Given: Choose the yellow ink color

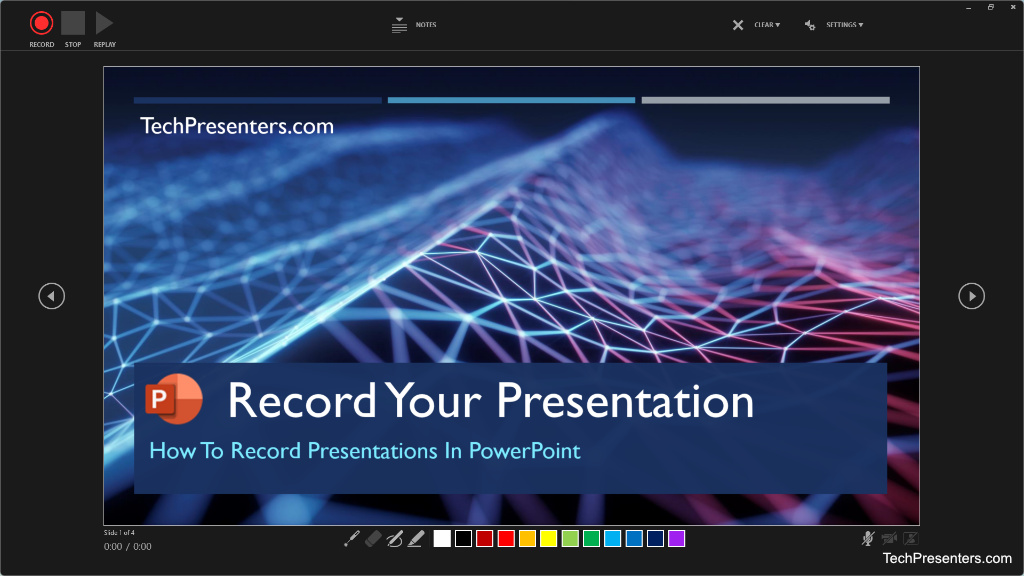Looking at the screenshot, I should (x=549, y=539).
